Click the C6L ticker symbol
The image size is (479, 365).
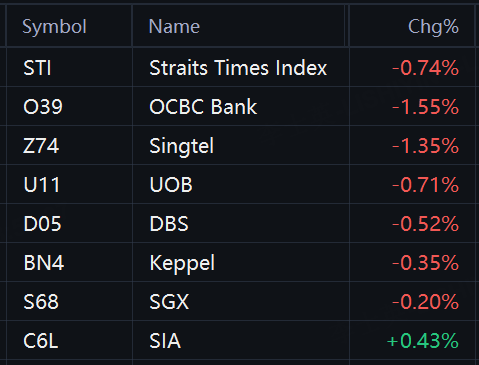coord(41,341)
